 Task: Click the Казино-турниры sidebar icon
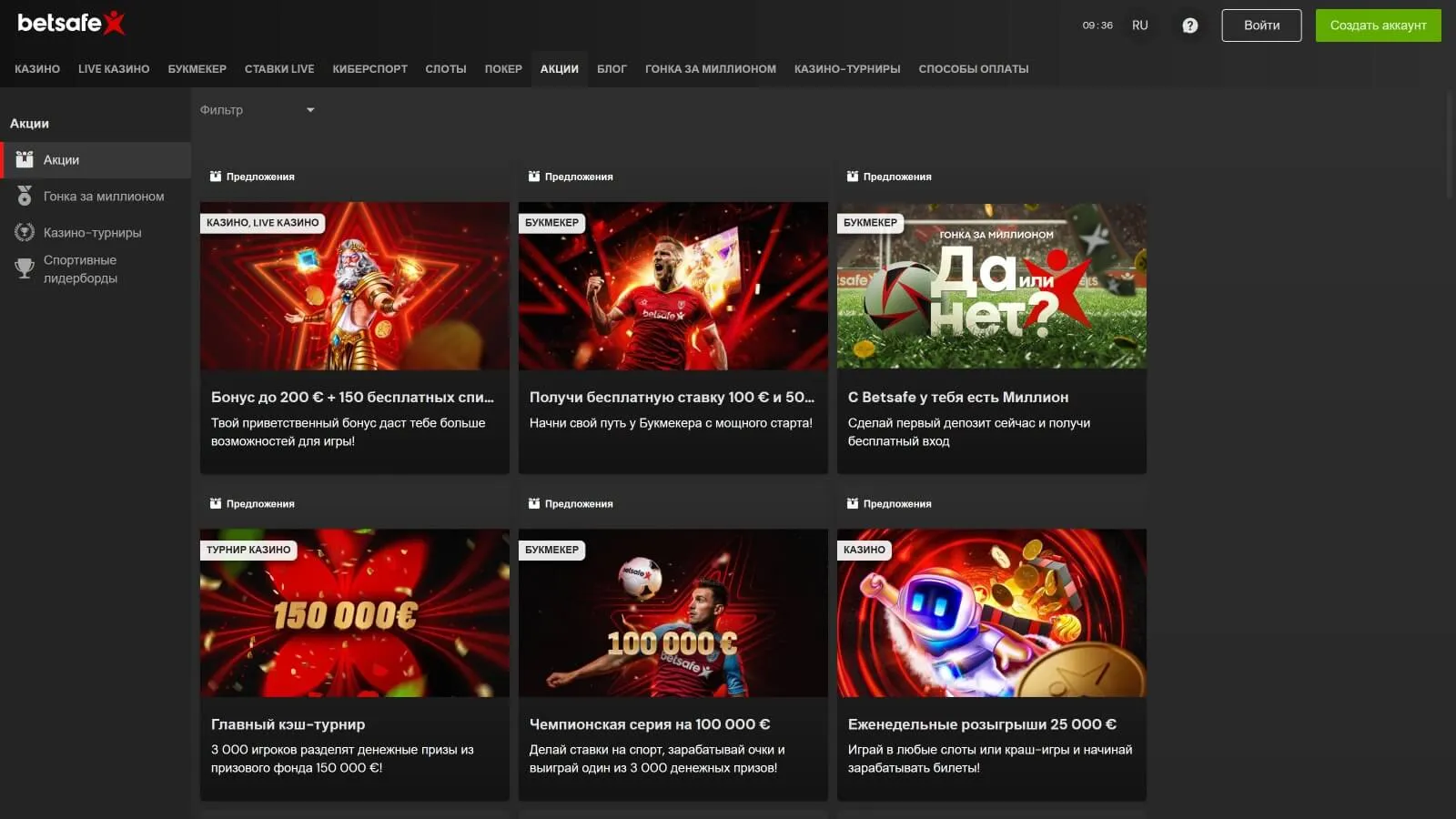pos(25,232)
